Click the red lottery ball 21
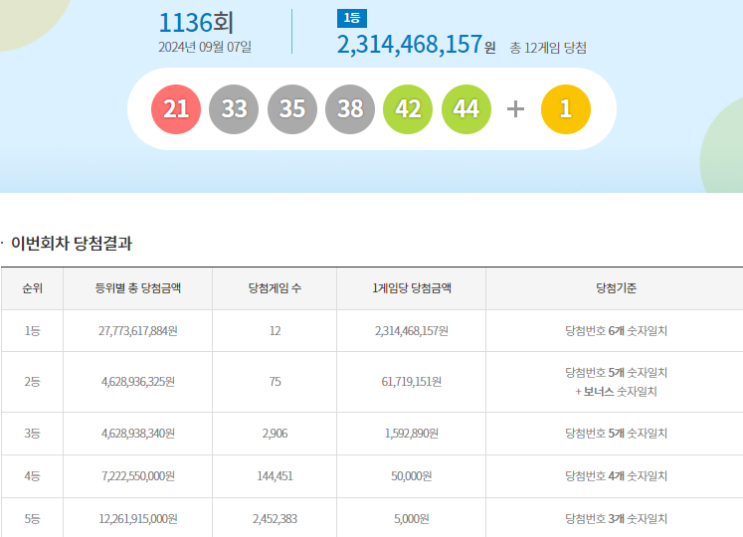 176,109
